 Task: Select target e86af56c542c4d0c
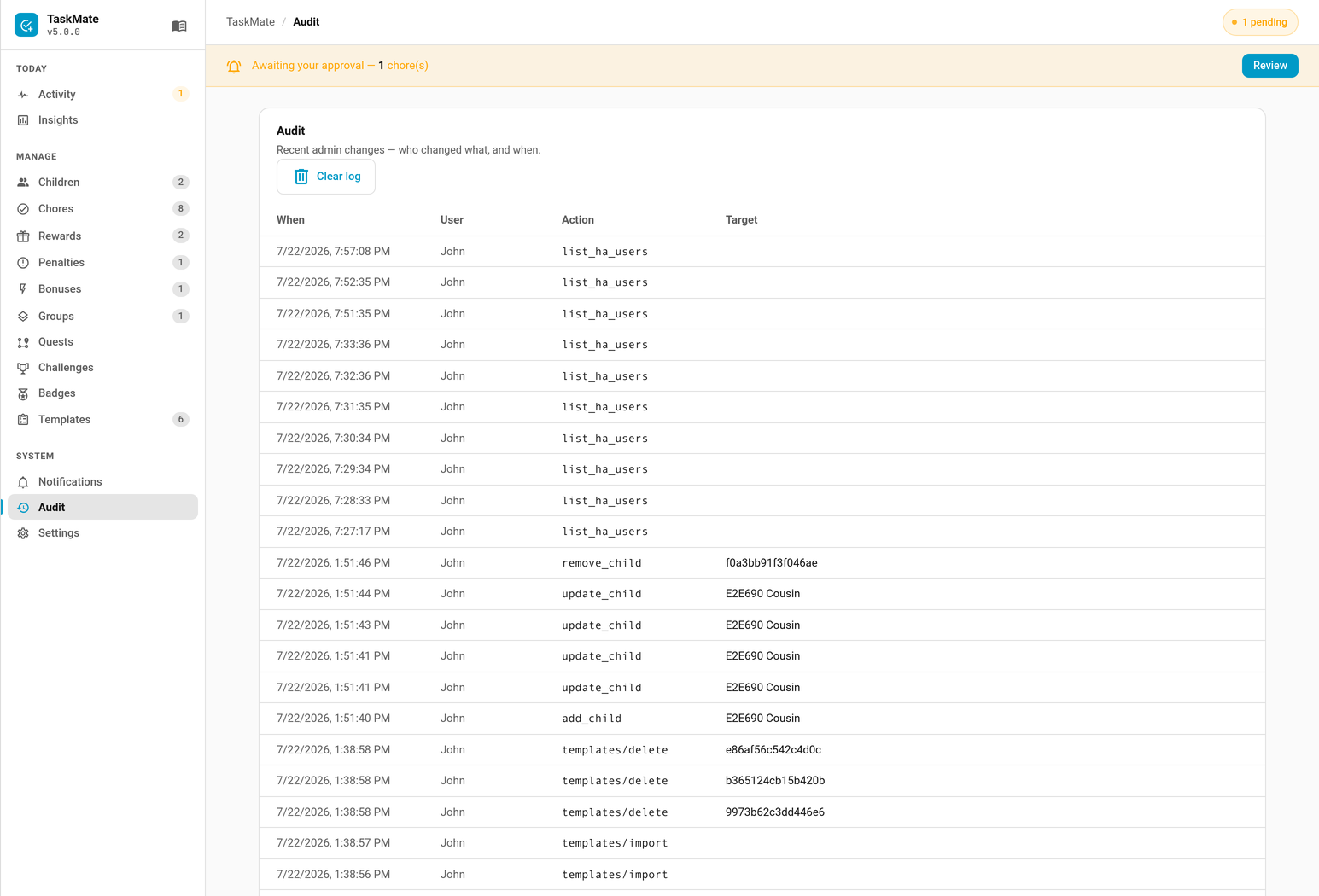click(x=773, y=750)
